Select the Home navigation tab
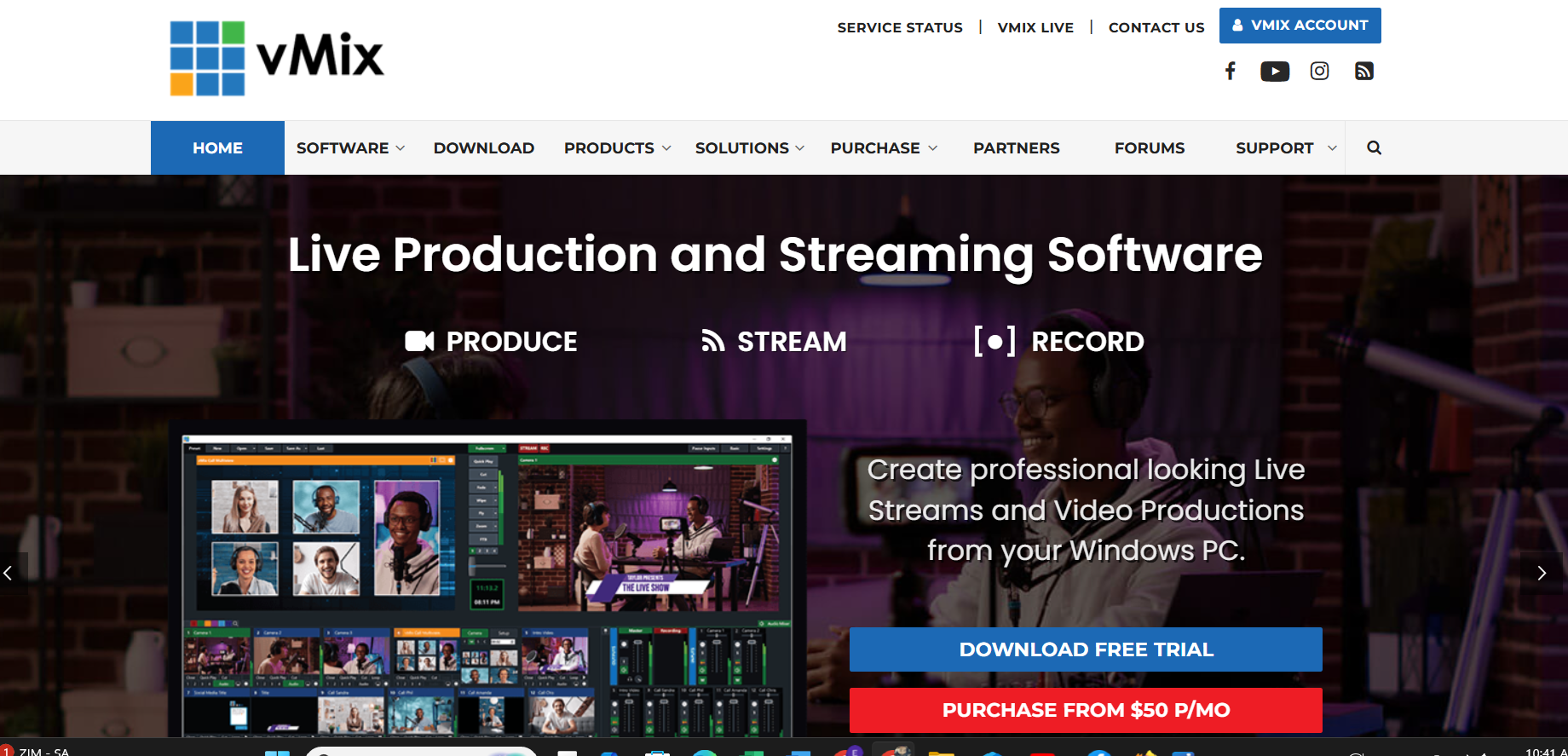Image resolution: width=1568 pixels, height=756 pixels. coord(217,147)
